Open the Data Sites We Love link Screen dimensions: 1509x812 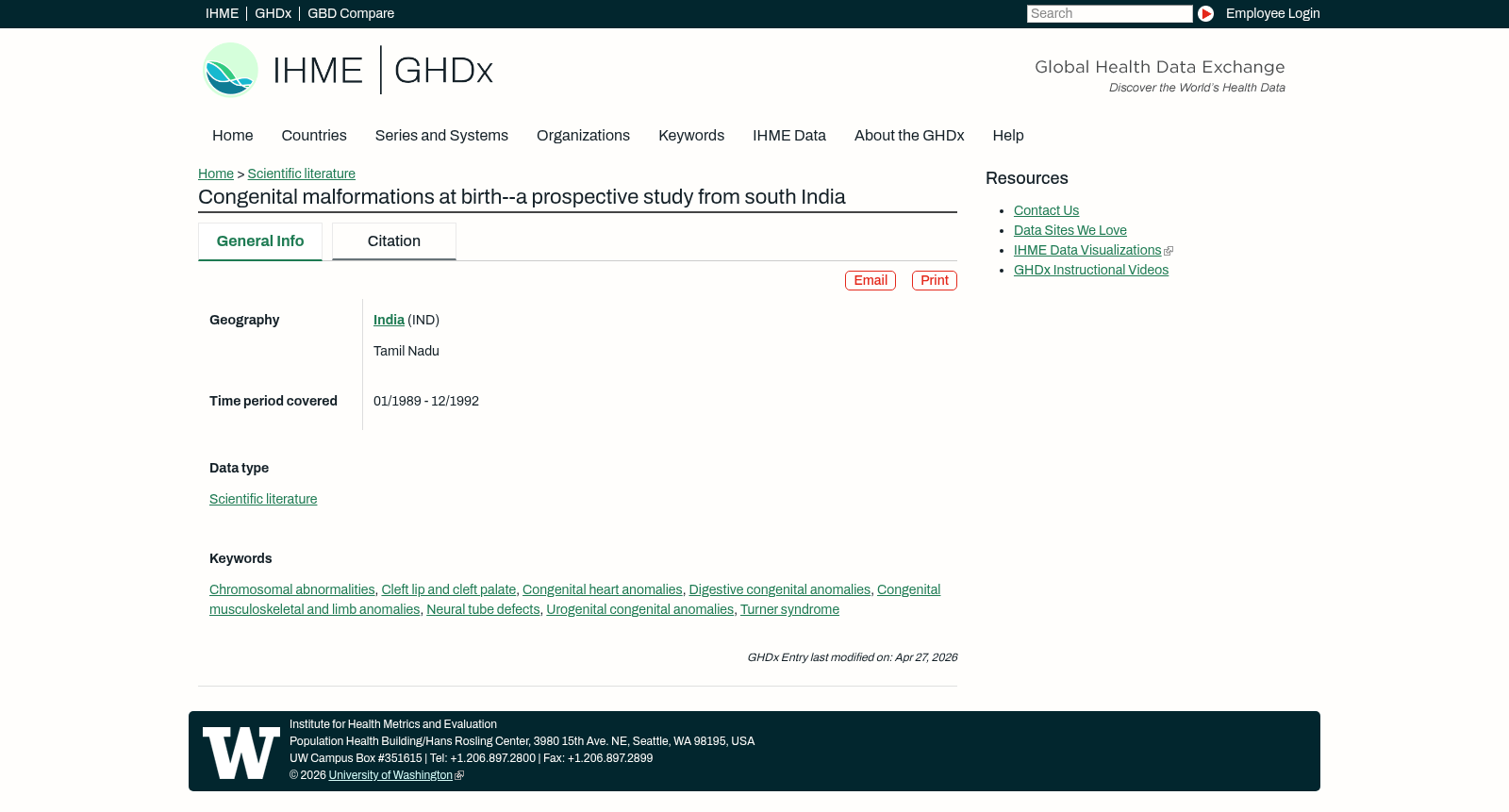[x=1070, y=230]
